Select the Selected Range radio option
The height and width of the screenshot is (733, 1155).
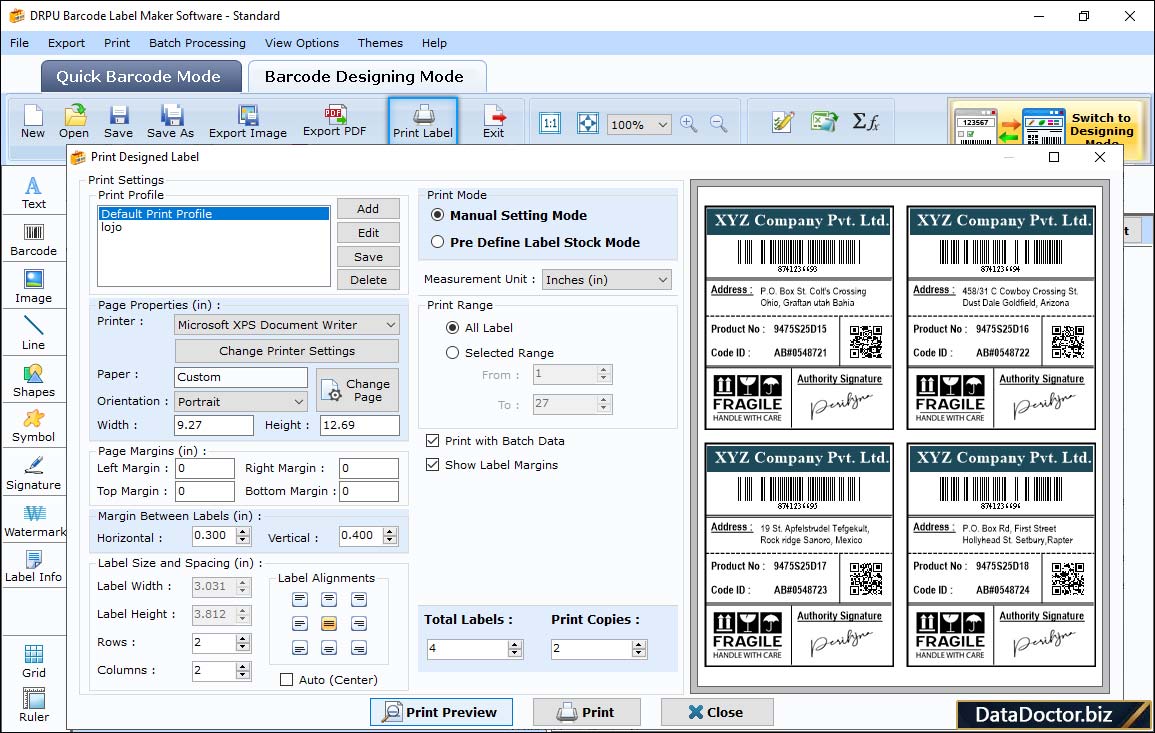pyautogui.click(x=452, y=353)
